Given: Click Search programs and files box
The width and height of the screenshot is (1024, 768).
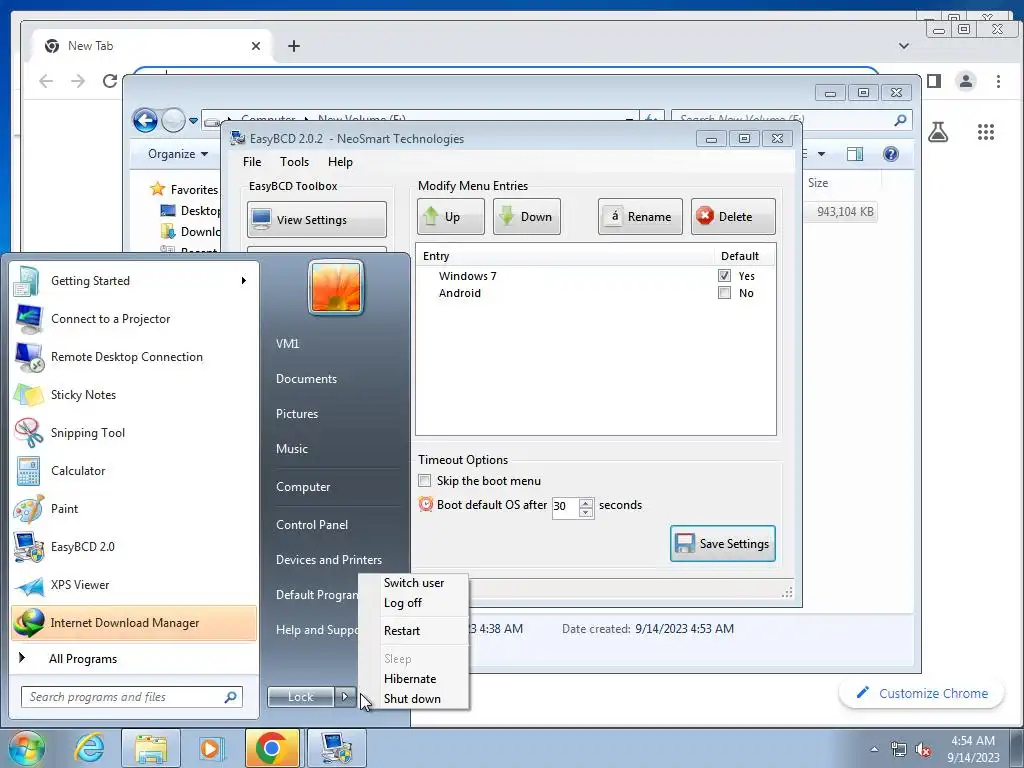Looking at the screenshot, I should [x=132, y=697].
